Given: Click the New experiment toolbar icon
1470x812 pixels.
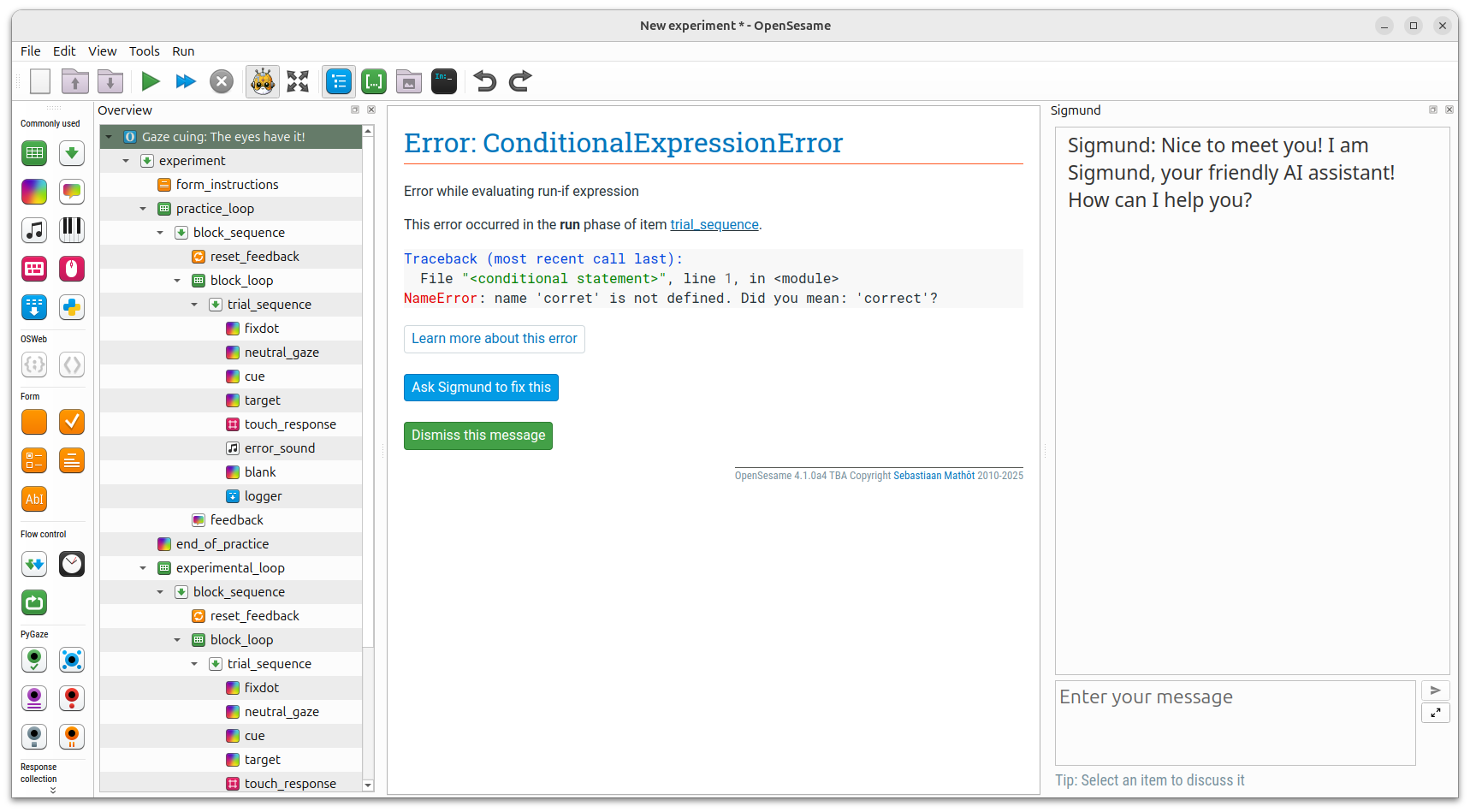Looking at the screenshot, I should point(40,81).
